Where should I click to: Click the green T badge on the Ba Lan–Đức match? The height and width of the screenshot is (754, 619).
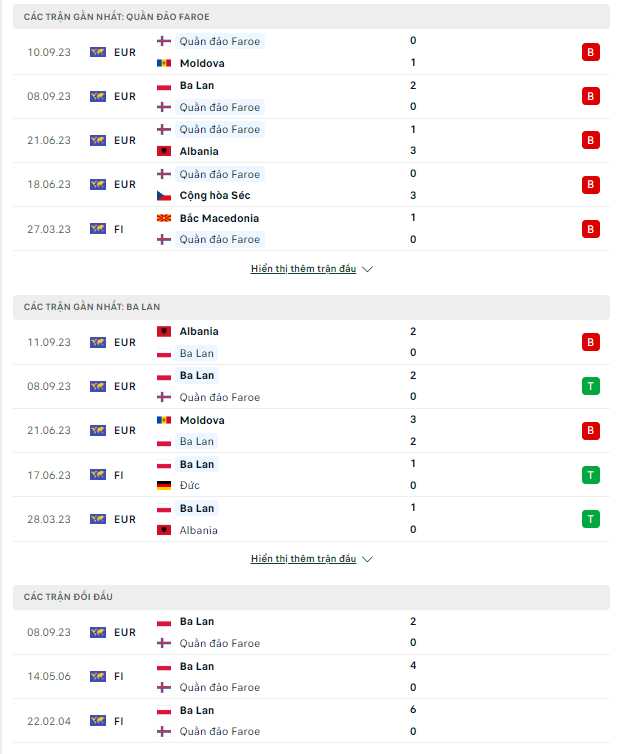point(590,475)
